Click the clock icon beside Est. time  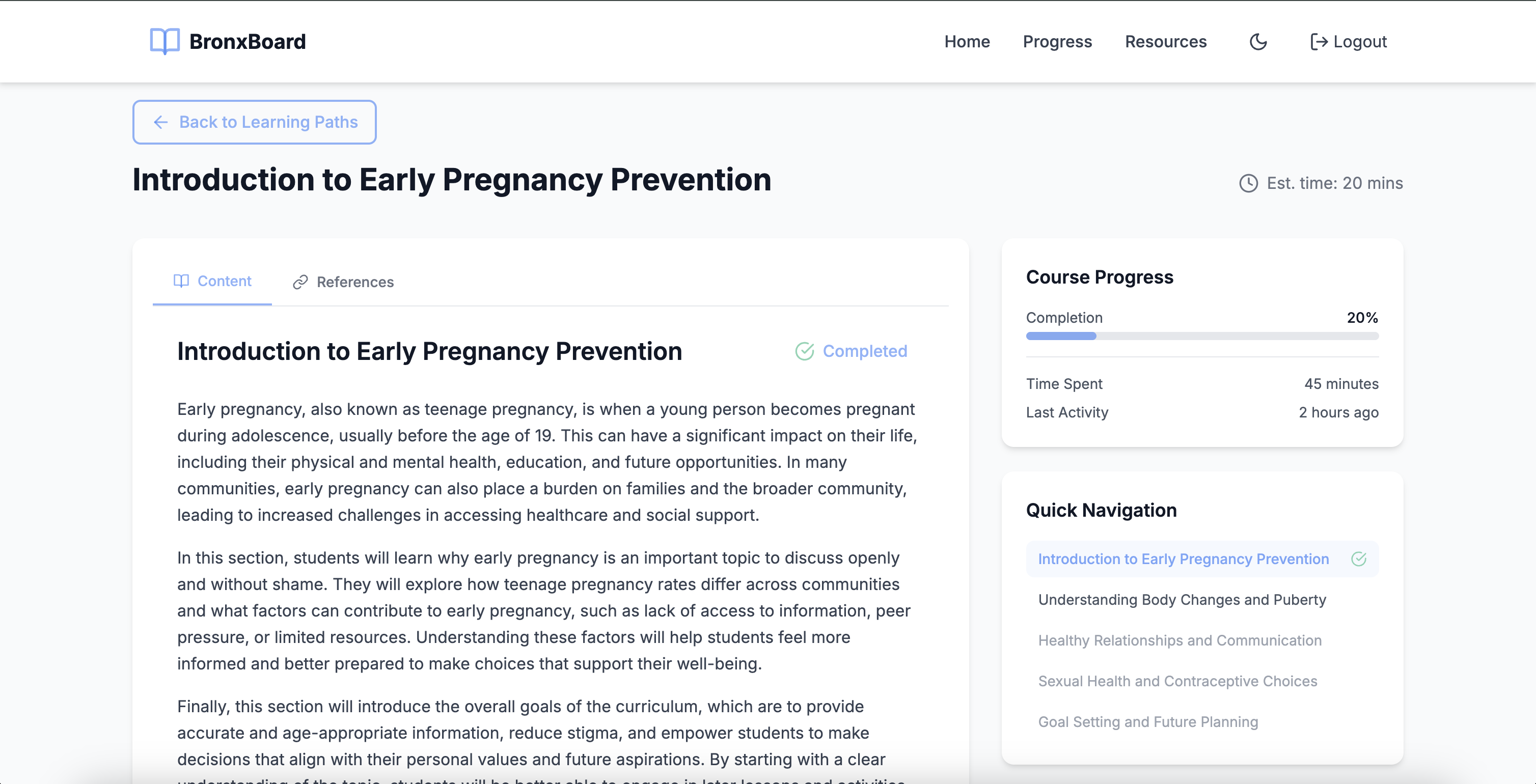[x=1249, y=183]
